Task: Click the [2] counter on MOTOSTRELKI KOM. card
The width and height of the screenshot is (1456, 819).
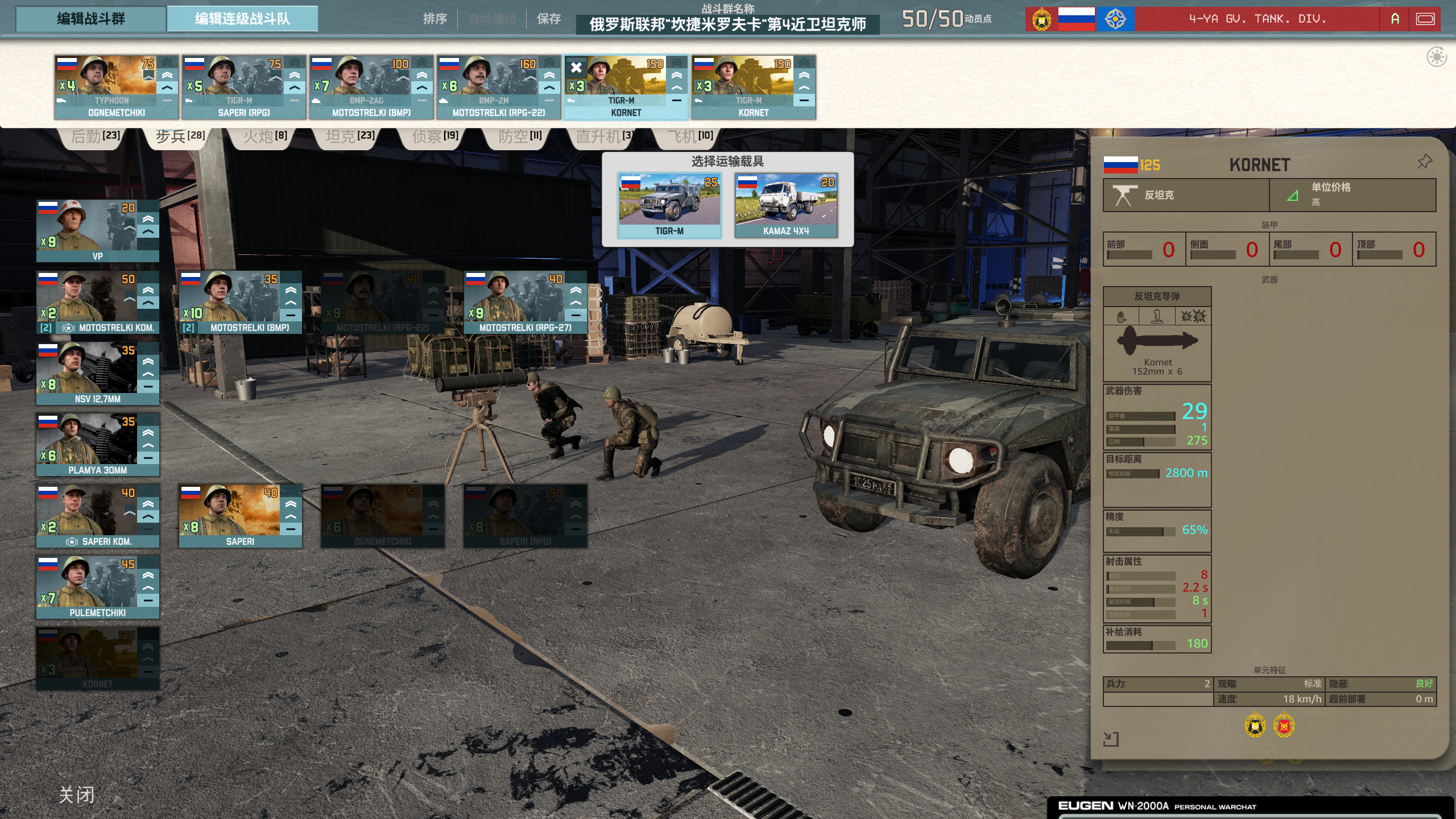Action: click(46, 328)
